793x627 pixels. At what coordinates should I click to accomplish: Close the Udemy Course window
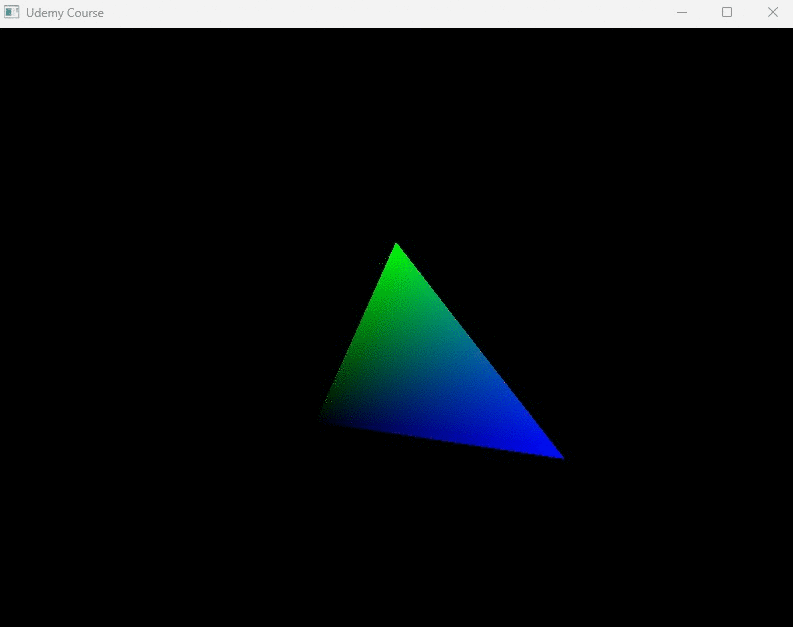(x=772, y=13)
